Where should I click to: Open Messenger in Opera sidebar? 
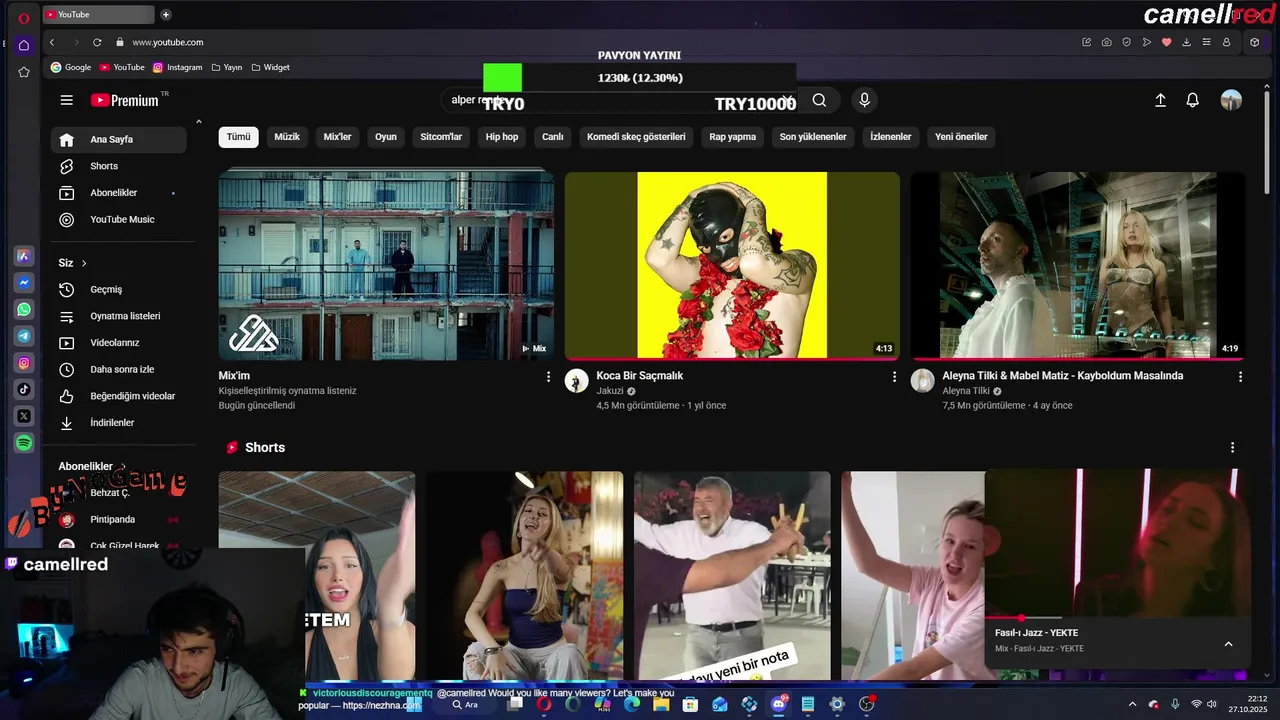24,283
